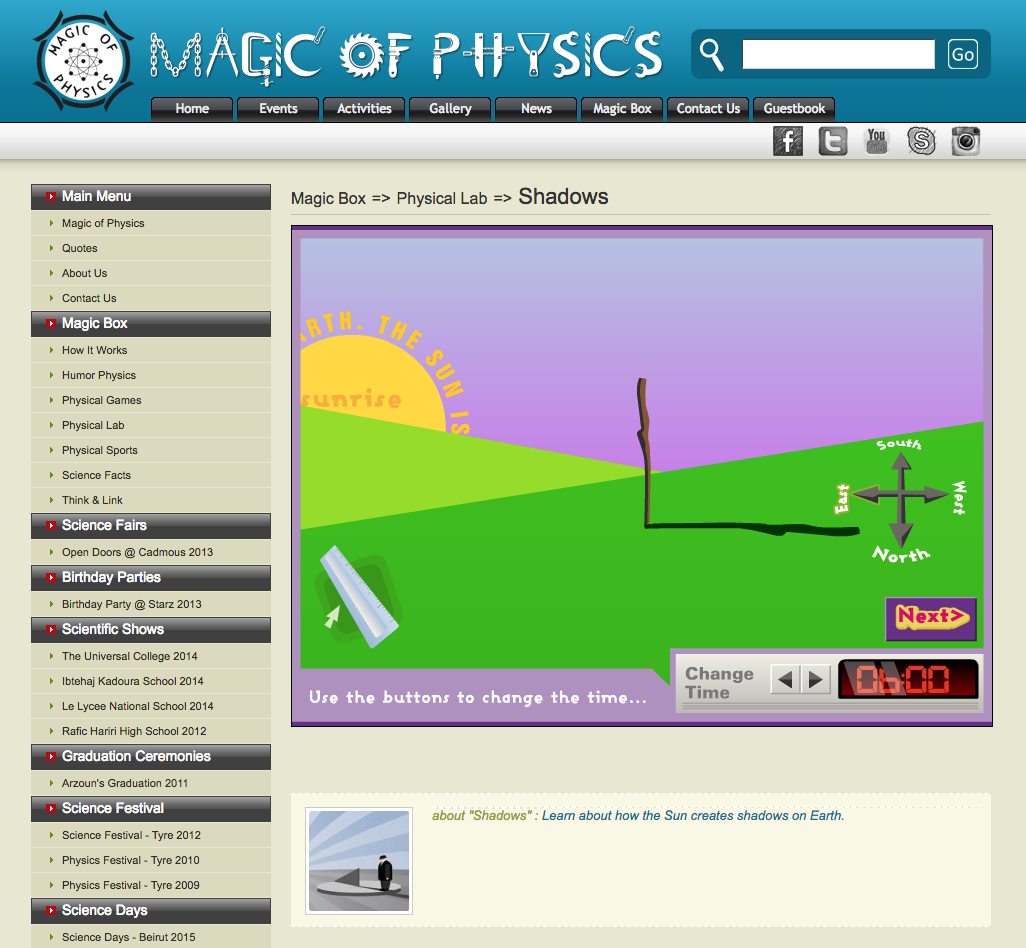Image resolution: width=1026 pixels, height=948 pixels.
Task: Toggle the Scientific Shows sidebar header
Action: coord(151,630)
